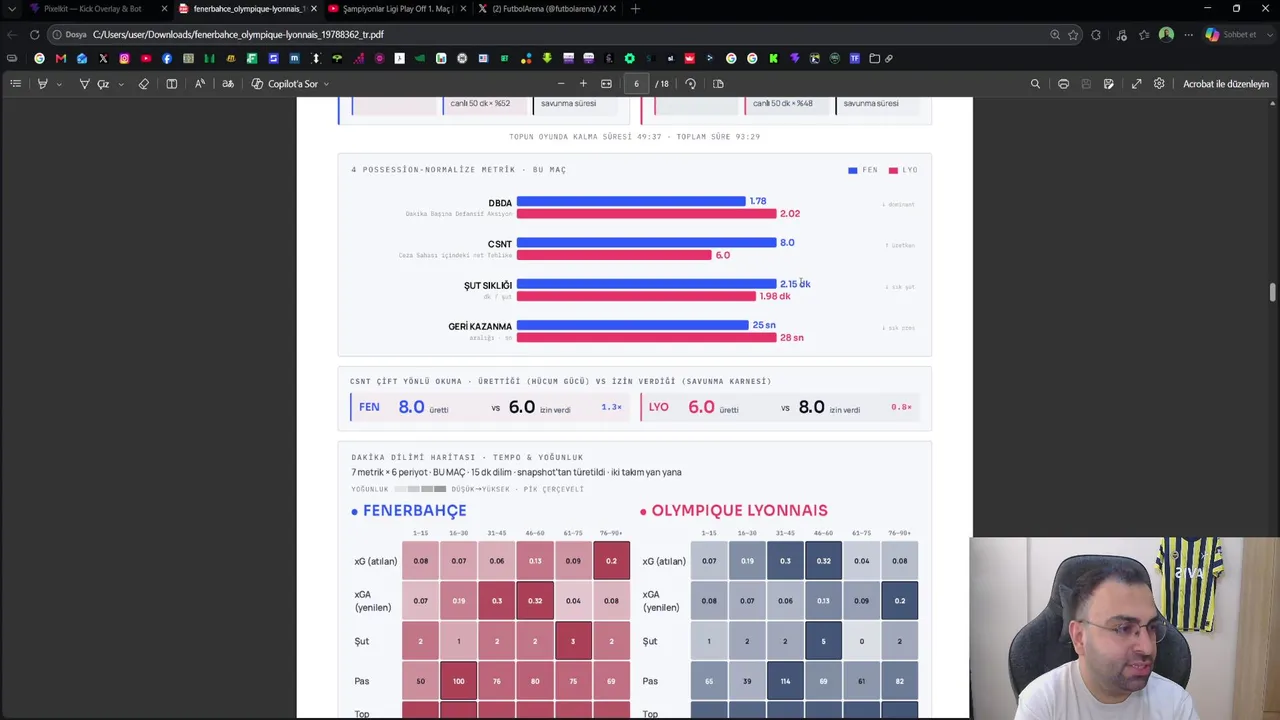Click the save as icon
1280x720 pixels.
(x=1108, y=84)
